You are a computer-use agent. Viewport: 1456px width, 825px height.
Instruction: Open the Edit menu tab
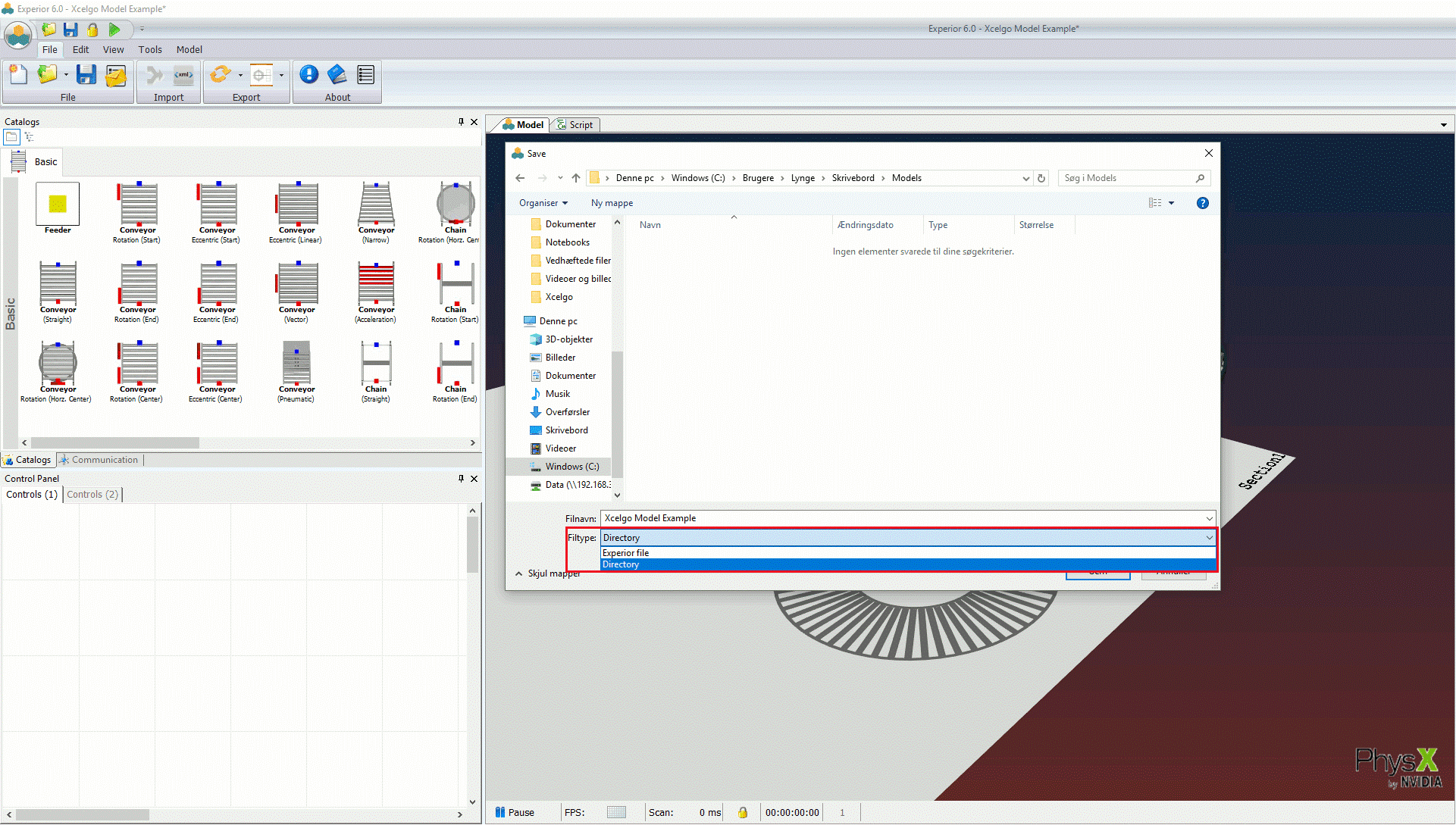click(80, 49)
